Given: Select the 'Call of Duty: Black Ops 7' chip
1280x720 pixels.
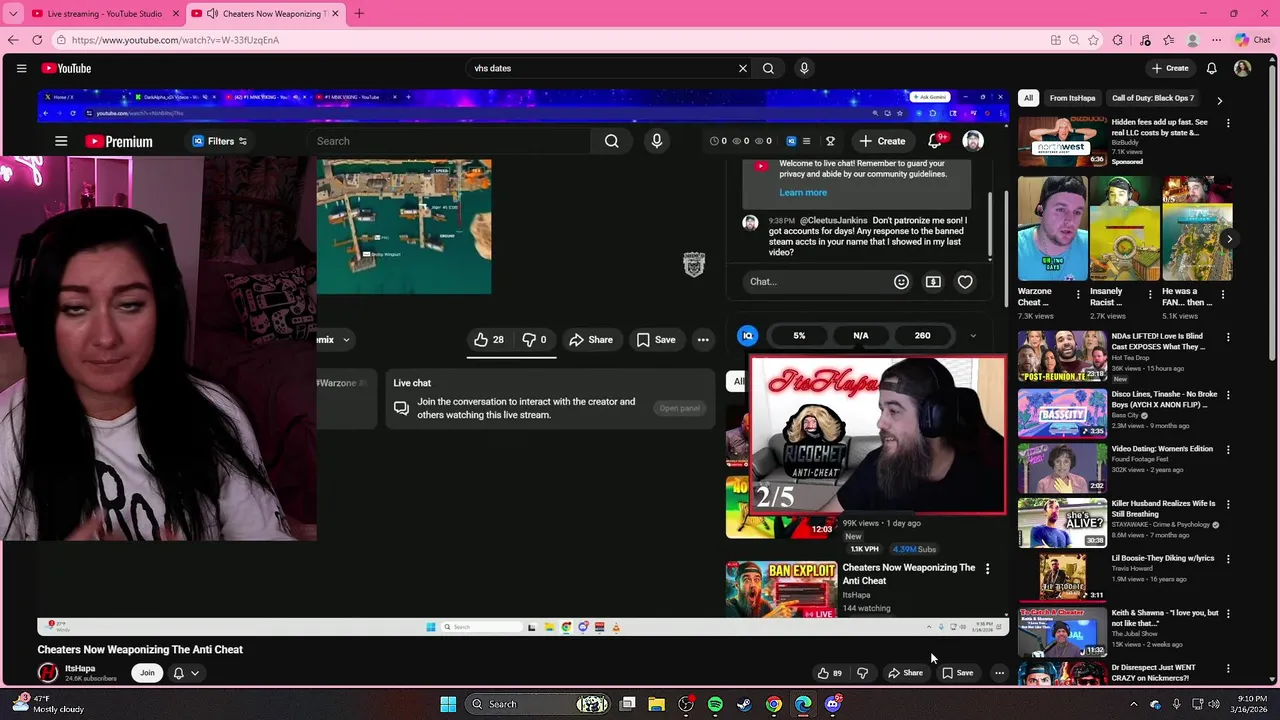Looking at the screenshot, I should [x=1153, y=98].
